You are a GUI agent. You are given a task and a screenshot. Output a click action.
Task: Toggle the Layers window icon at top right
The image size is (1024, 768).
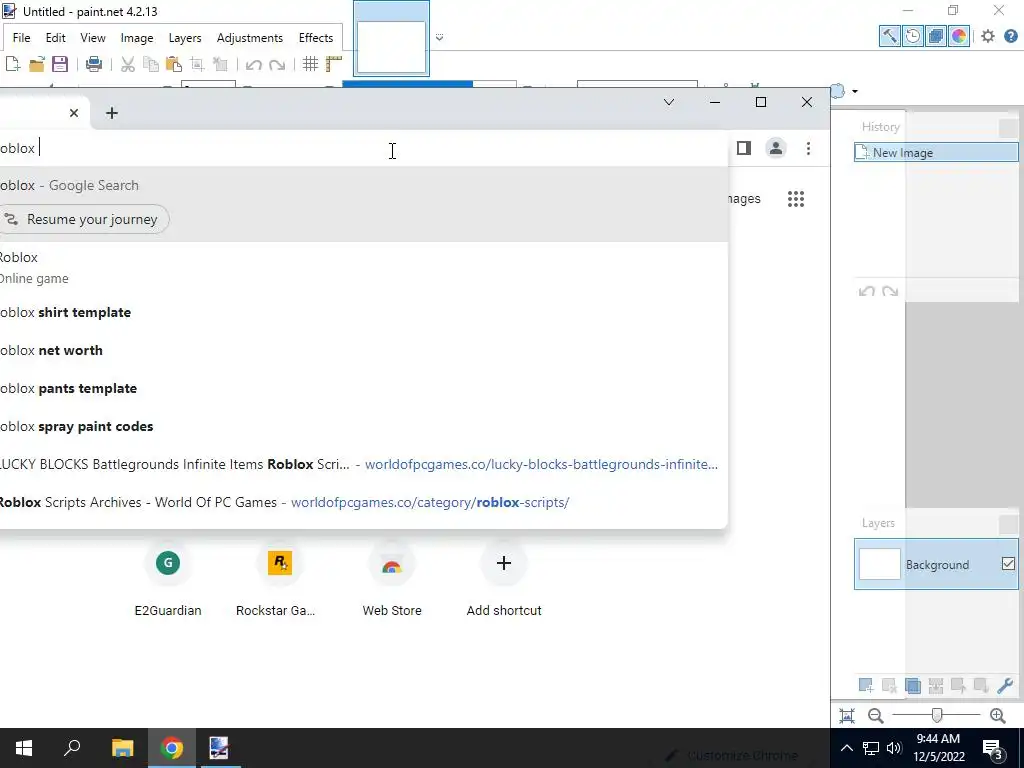click(x=936, y=36)
